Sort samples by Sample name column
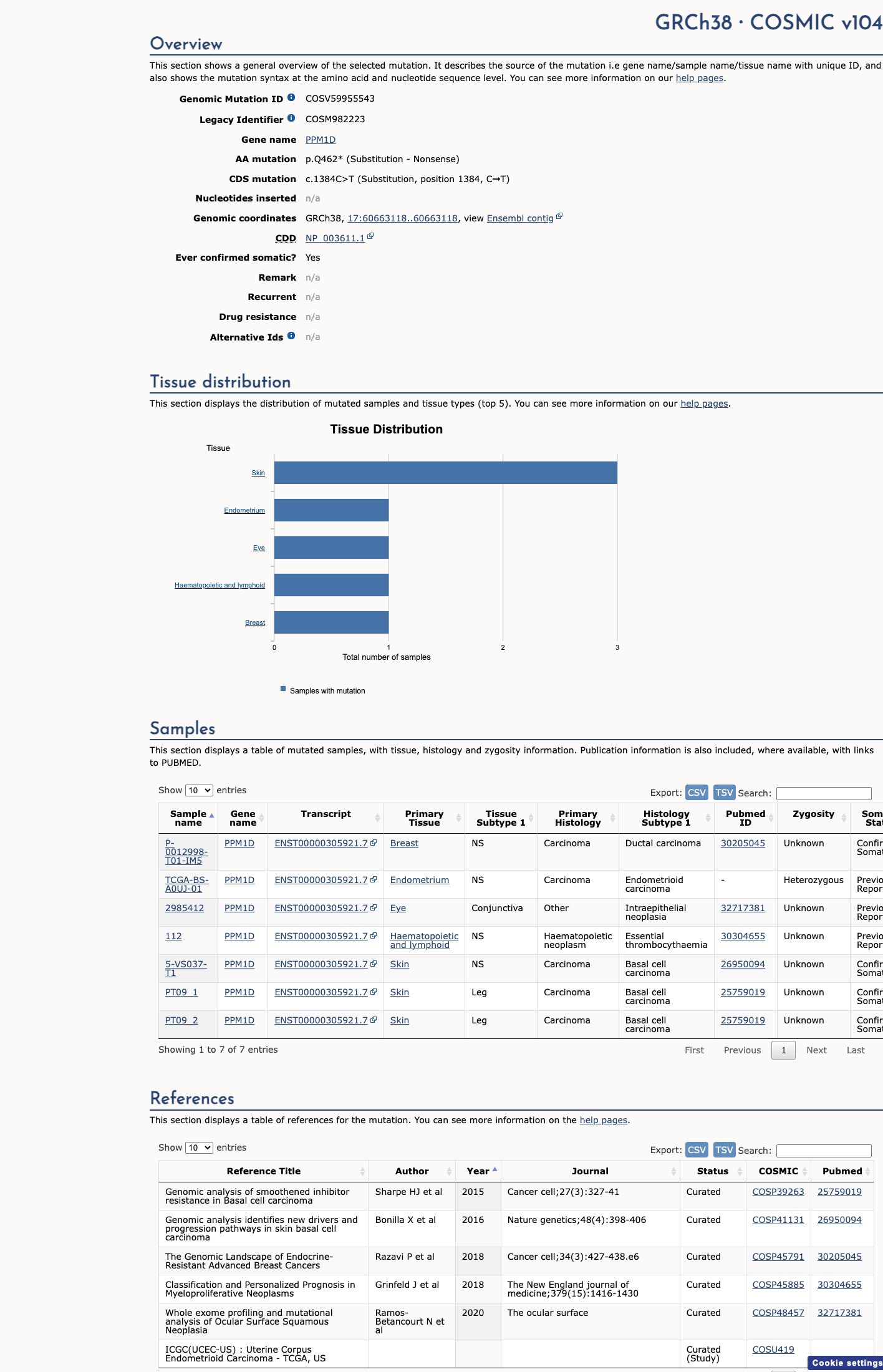The image size is (883, 1372). pyautogui.click(x=188, y=818)
